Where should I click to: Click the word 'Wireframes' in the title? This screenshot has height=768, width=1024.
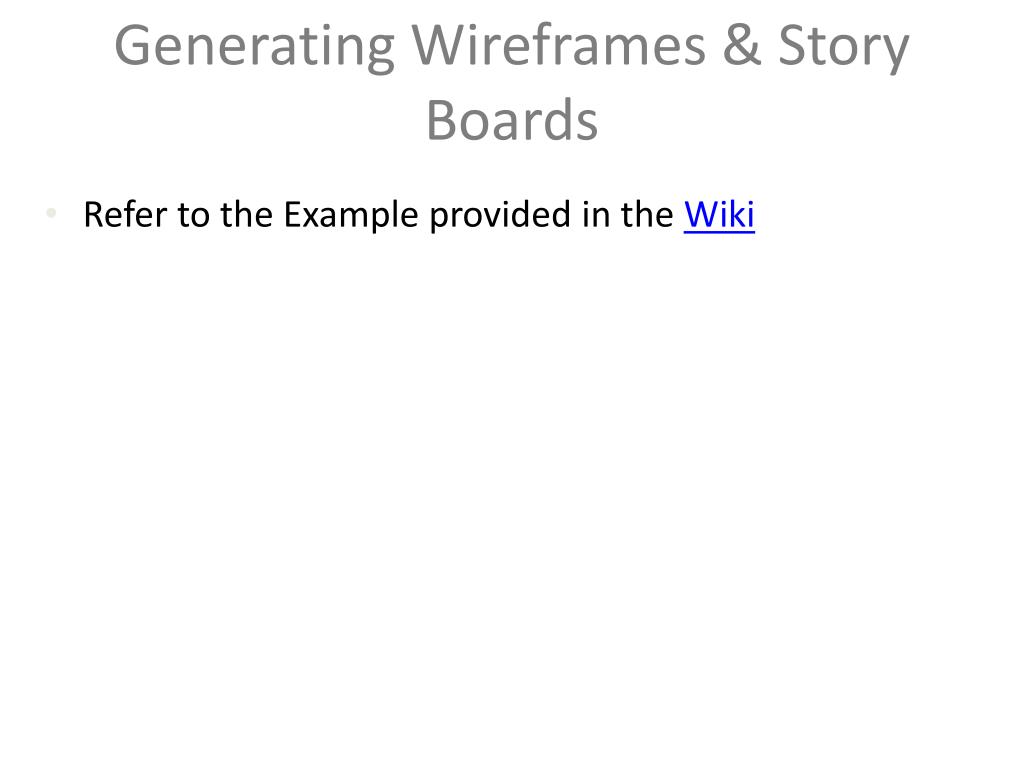coord(559,45)
